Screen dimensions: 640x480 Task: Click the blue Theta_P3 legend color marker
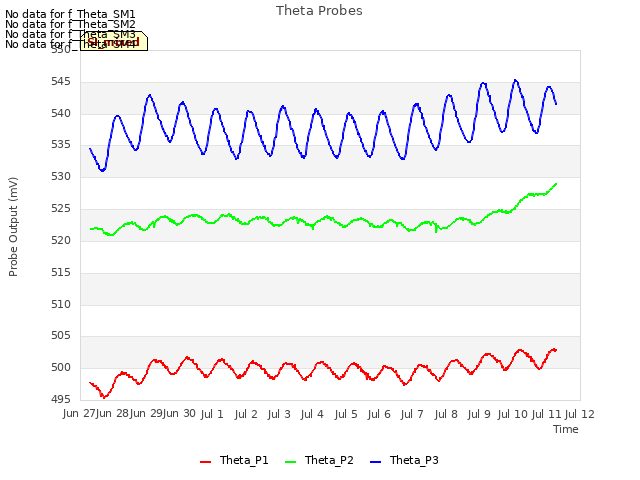tap(375, 462)
